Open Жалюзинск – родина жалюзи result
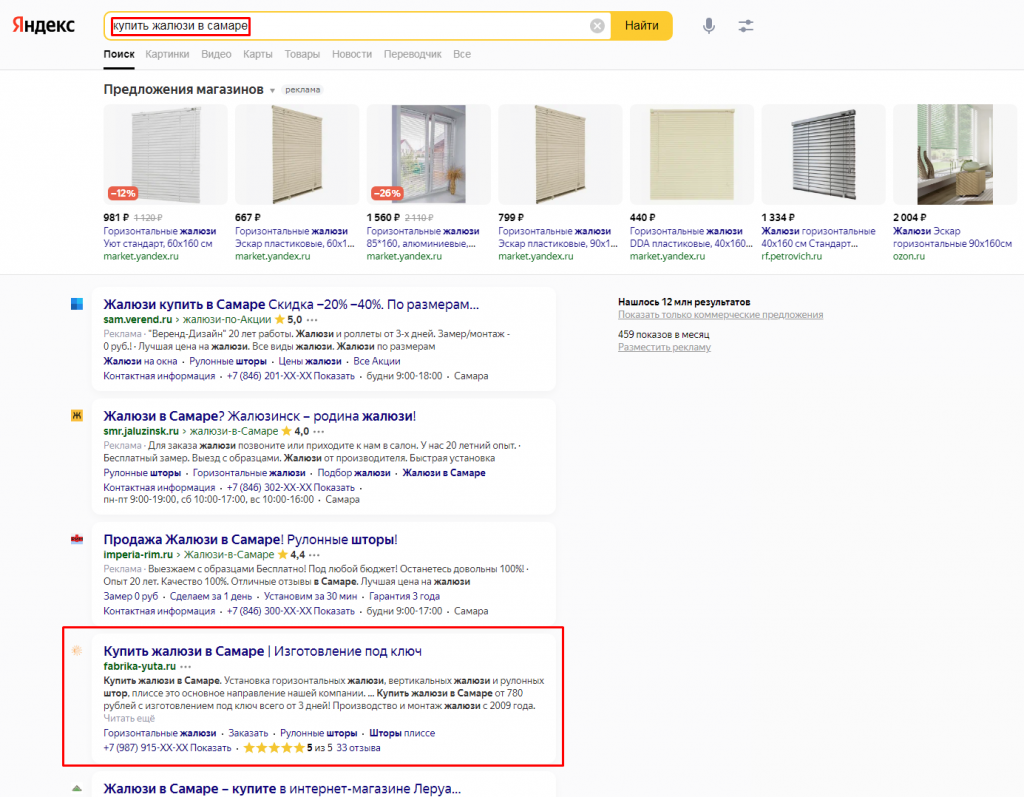The height and width of the screenshot is (797, 1024). [259, 416]
